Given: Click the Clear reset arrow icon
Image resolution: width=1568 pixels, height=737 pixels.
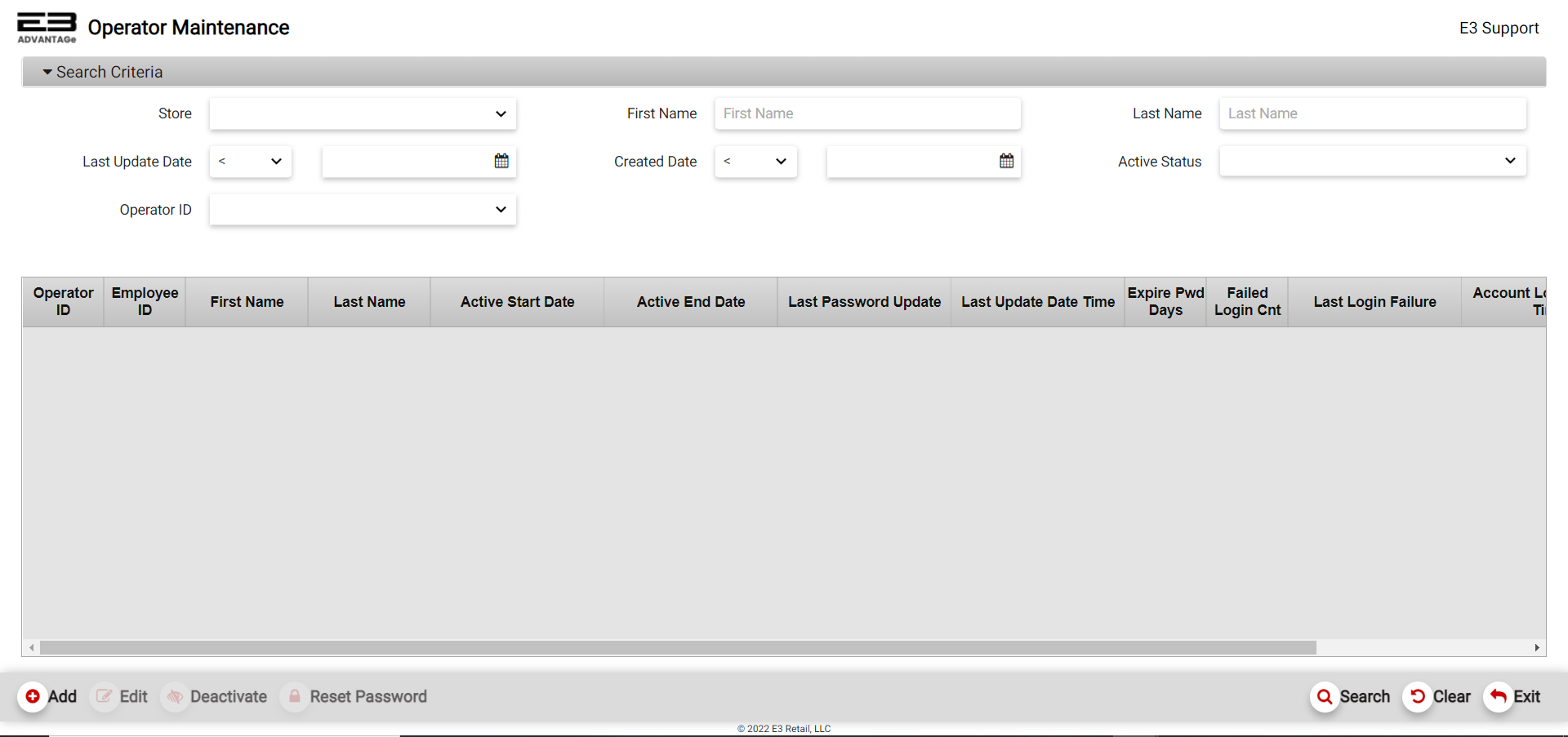Looking at the screenshot, I should point(1418,696).
